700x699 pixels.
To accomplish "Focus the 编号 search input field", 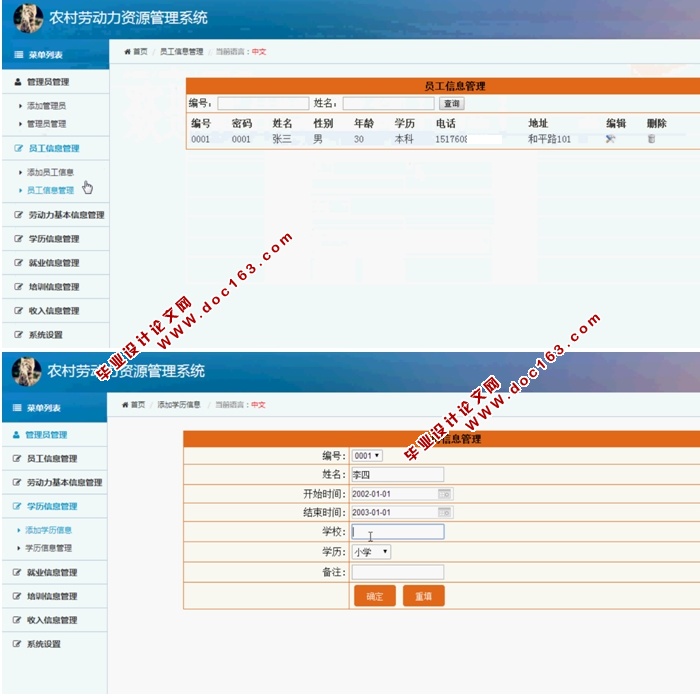I will [263, 104].
